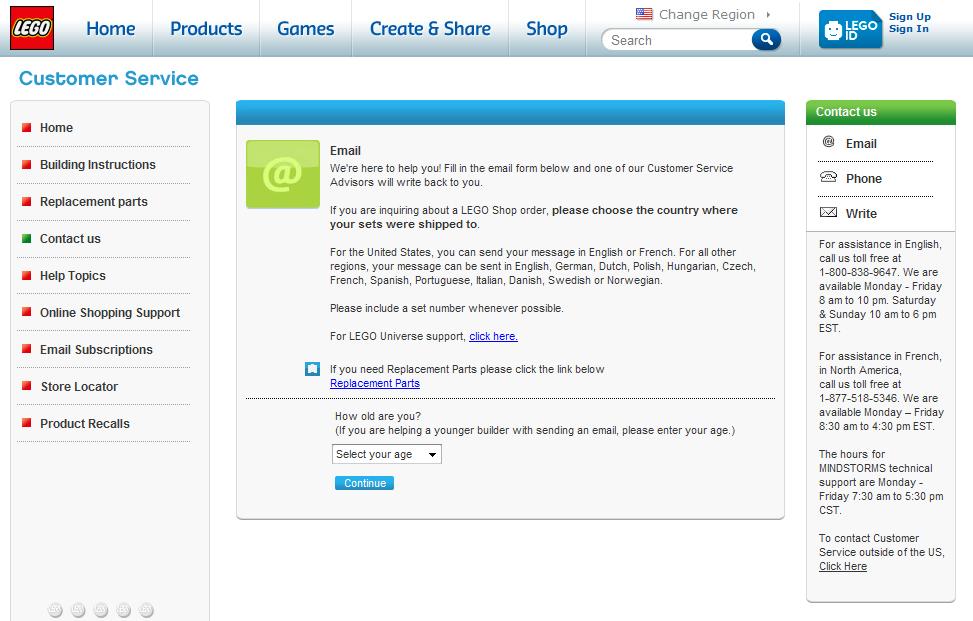
Task: Click the Sign Up link
Action: click(x=910, y=17)
